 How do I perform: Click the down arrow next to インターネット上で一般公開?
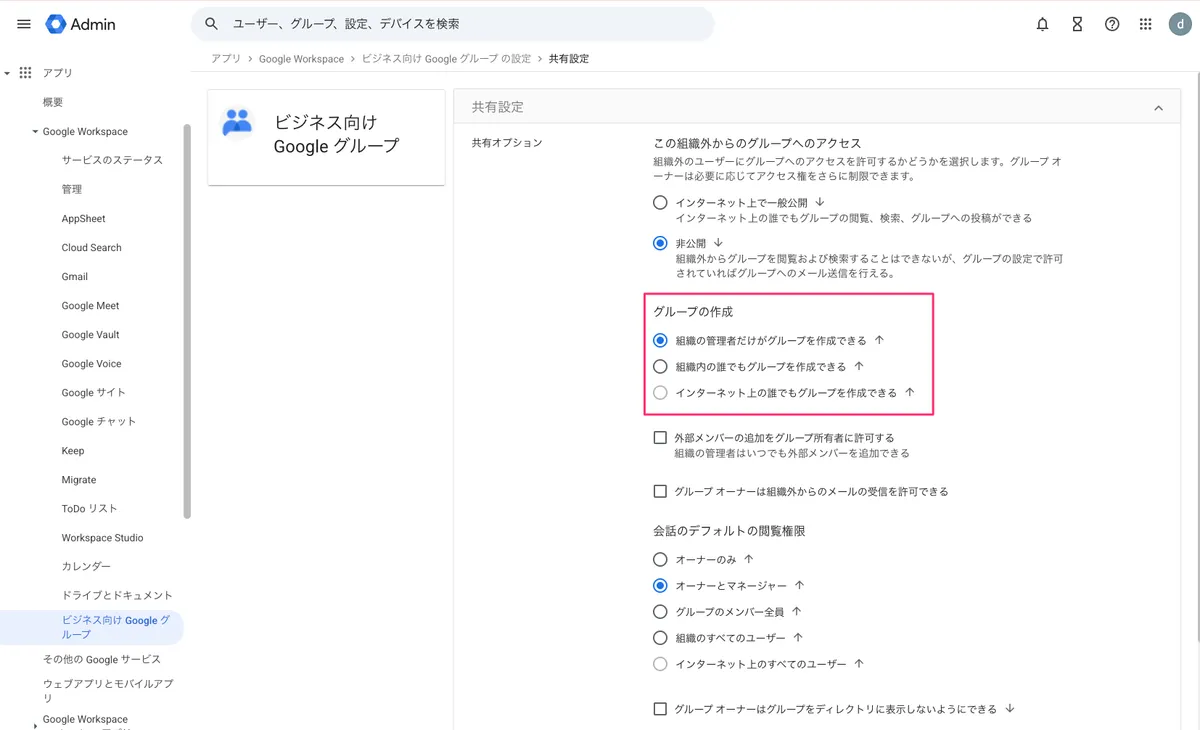[820, 202]
